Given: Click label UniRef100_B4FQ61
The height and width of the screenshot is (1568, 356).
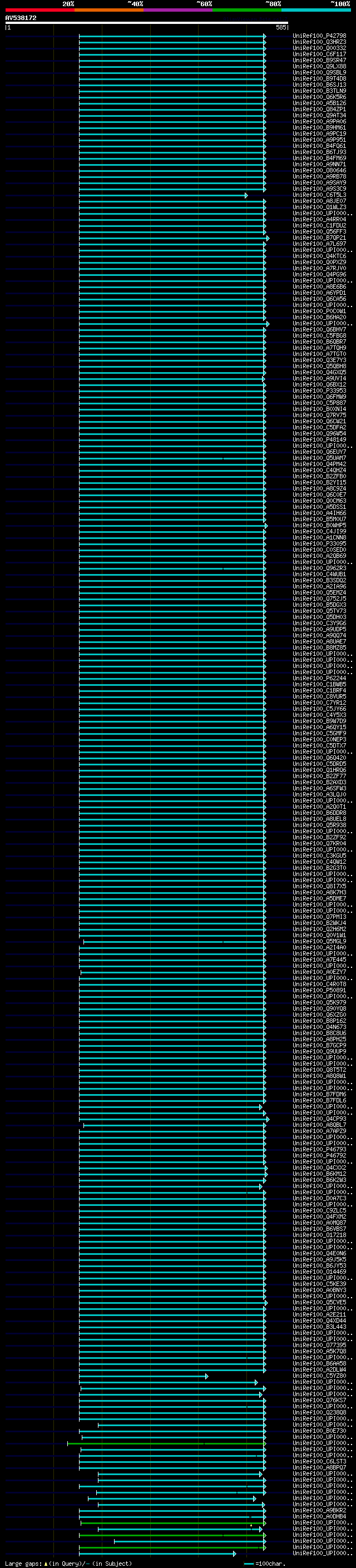Looking at the screenshot, I should coord(319,146).
